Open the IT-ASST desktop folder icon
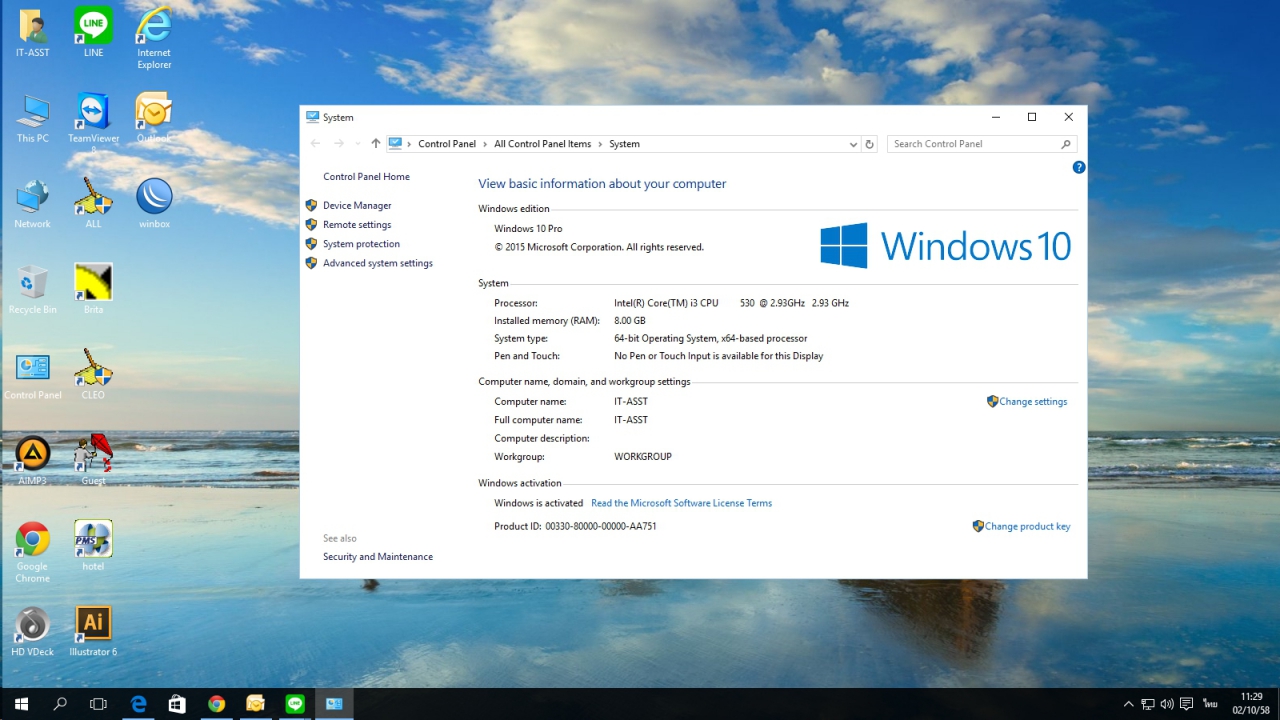1280x720 pixels. click(x=33, y=33)
